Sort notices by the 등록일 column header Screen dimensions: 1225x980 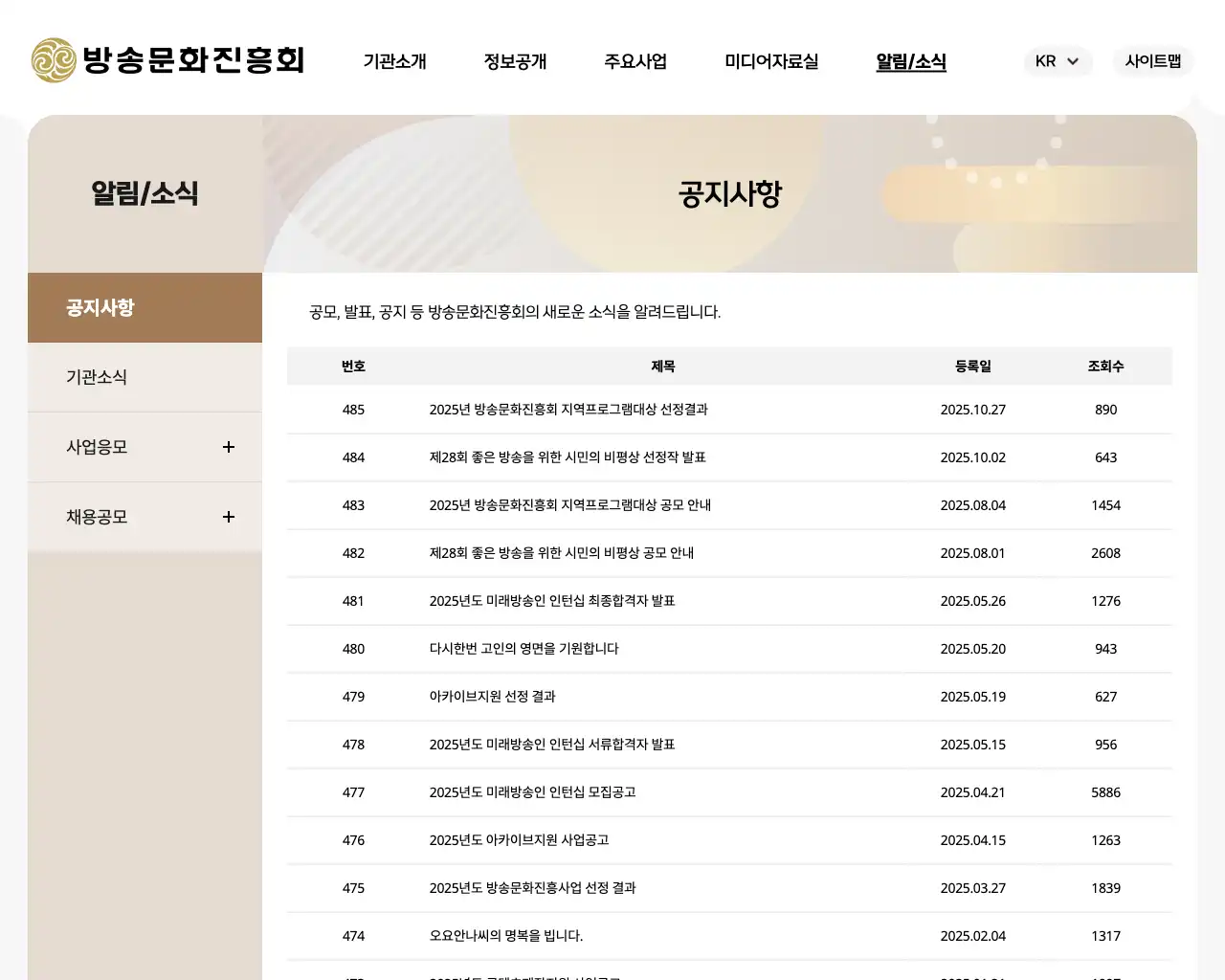tap(972, 366)
